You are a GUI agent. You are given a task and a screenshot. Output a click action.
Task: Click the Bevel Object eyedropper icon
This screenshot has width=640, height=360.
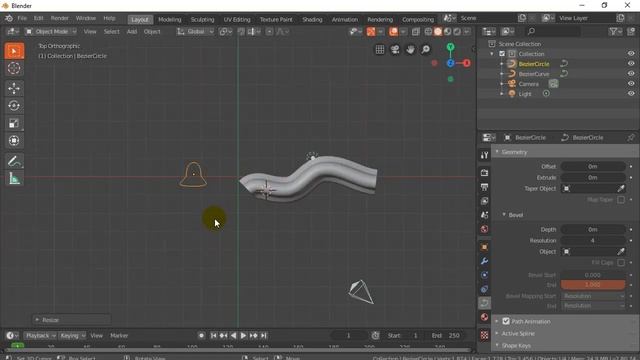point(620,251)
